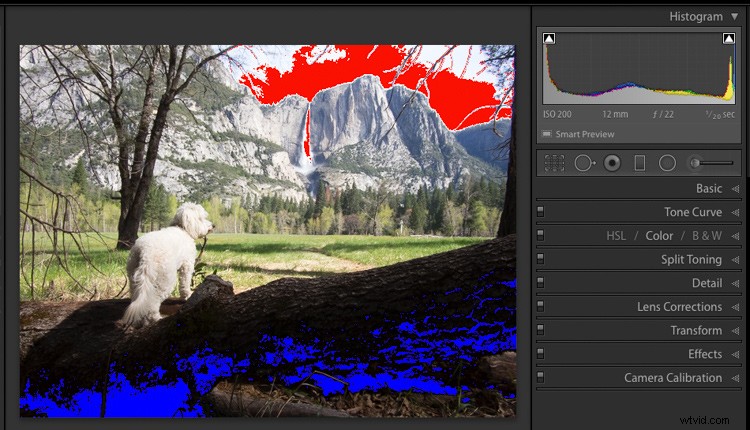Click the 1/20 sec shutter speed text

720,114
